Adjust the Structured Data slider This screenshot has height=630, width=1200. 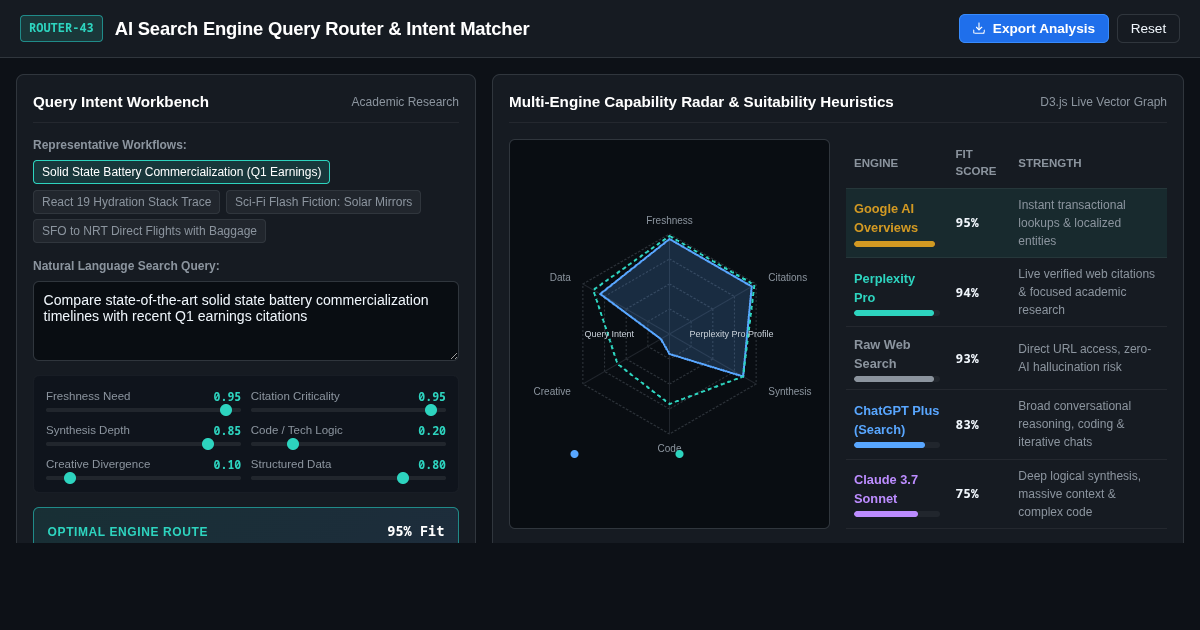pyautogui.click(x=348, y=478)
